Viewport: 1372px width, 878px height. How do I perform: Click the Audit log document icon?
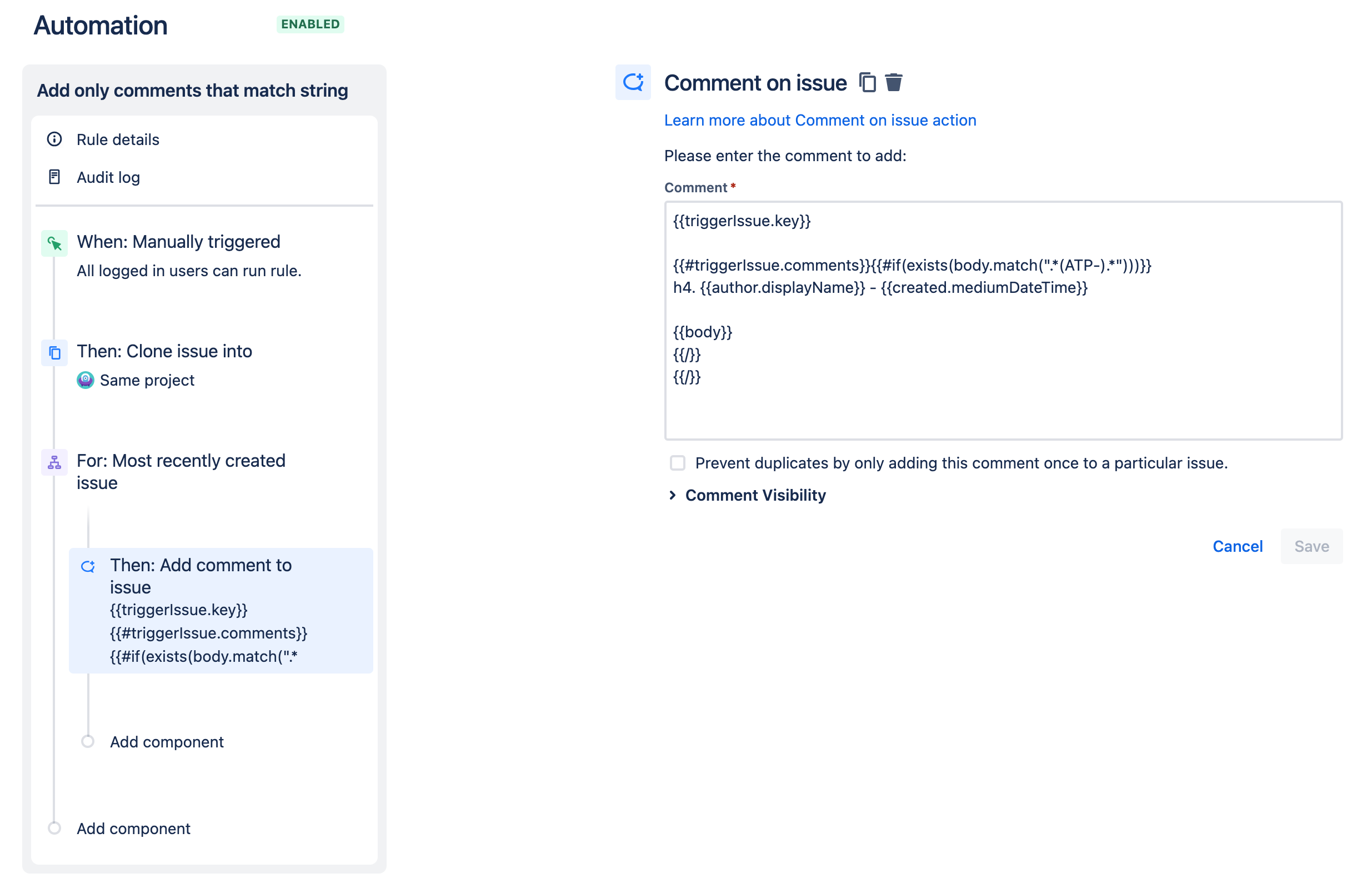tap(54, 177)
